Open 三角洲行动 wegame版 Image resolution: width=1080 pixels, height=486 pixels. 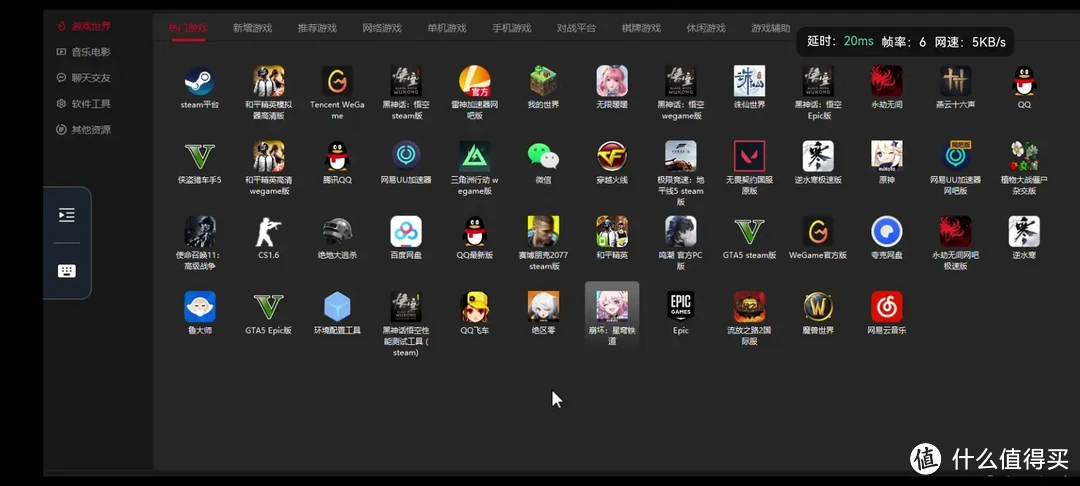pyautogui.click(x=475, y=156)
